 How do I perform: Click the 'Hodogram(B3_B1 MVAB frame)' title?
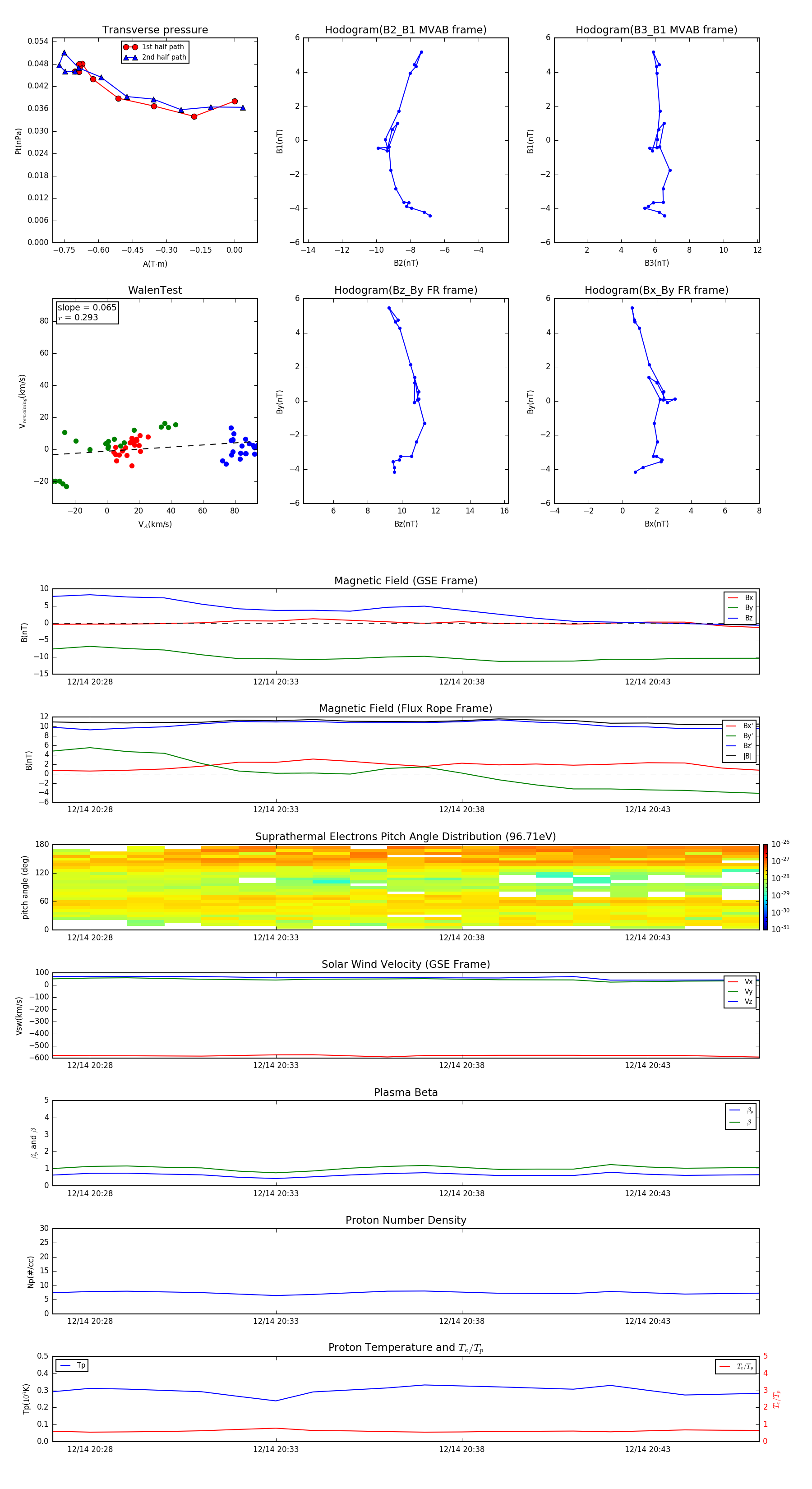656,30
